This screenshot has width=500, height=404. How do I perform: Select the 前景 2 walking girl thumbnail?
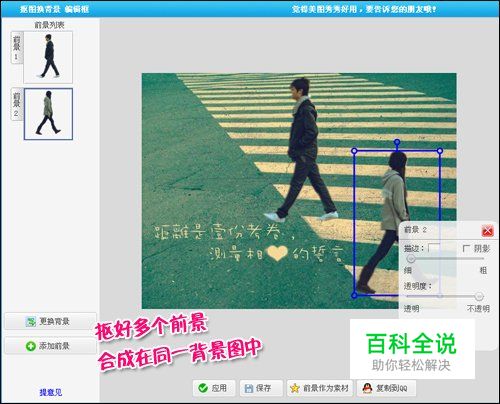coord(48,114)
